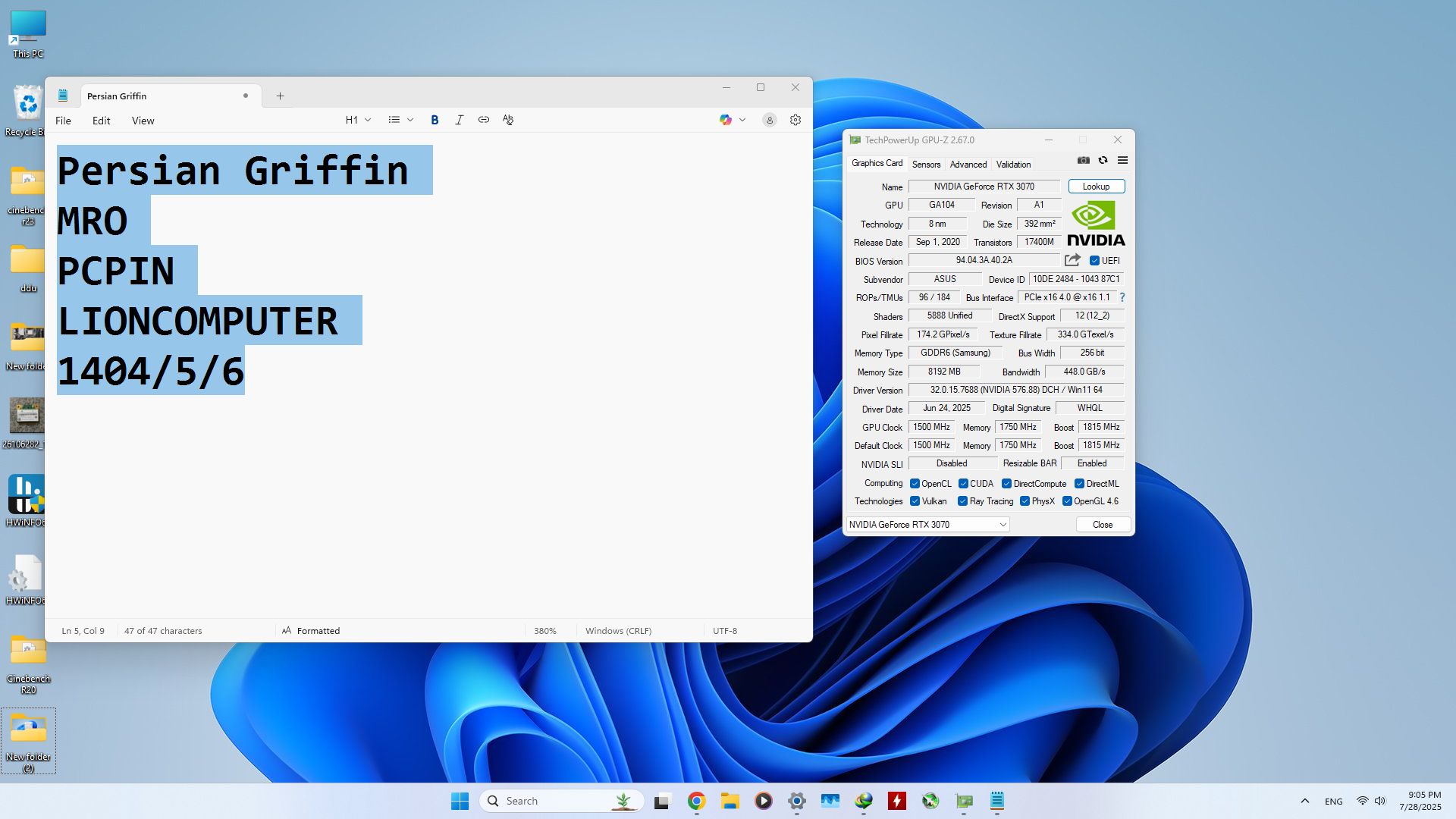The width and height of the screenshot is (1456, 819).
Task: Click the GPU Name field
Action: pos(984,187)
